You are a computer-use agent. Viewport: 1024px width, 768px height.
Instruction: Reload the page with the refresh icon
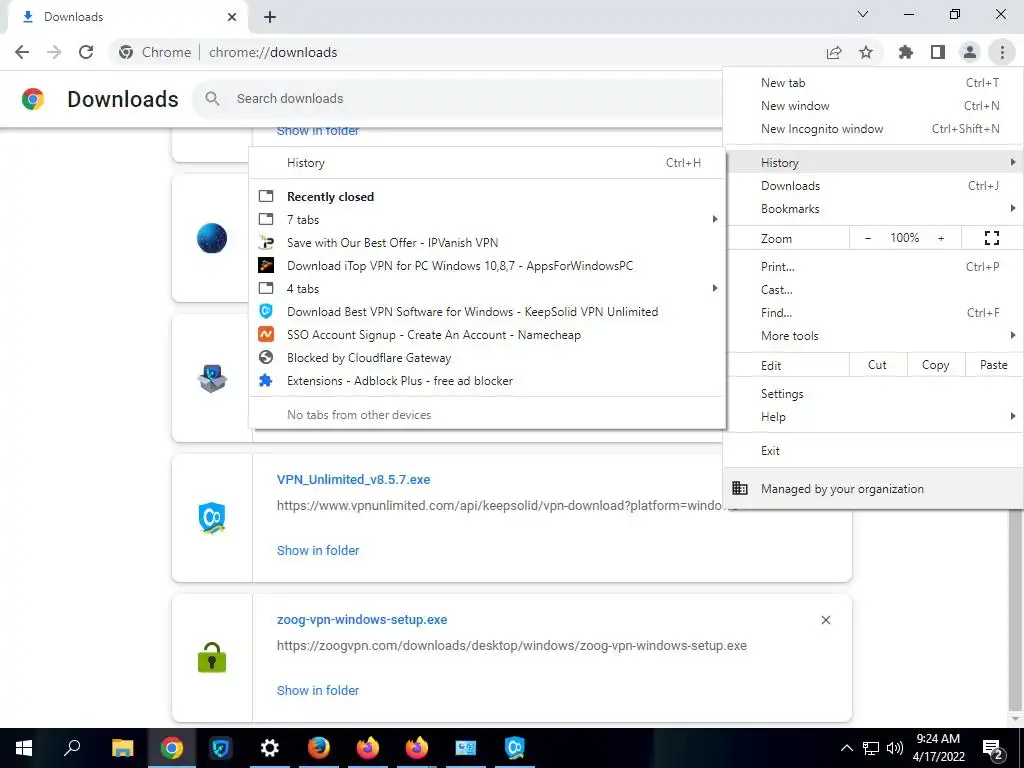(x=86, y=52)
